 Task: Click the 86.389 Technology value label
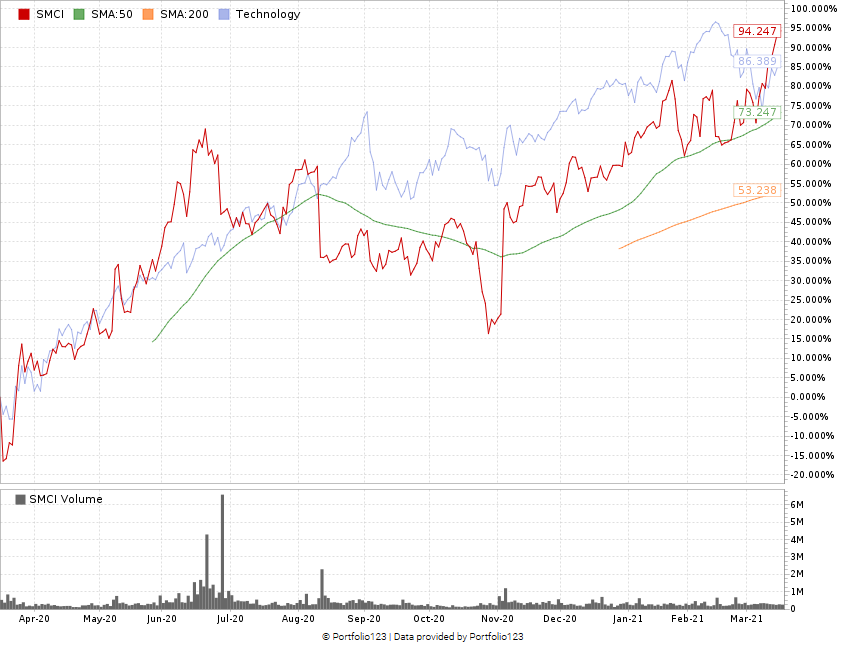coord(757,61)
